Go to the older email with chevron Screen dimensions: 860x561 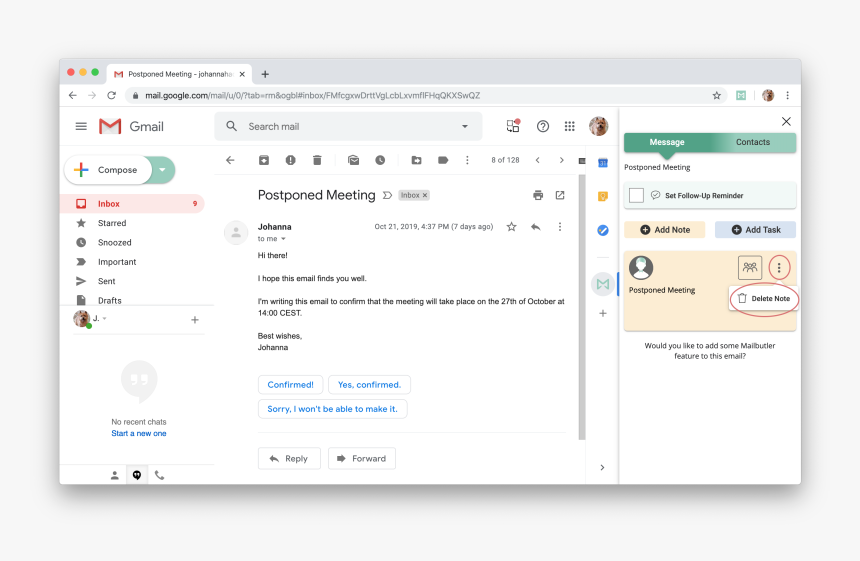pos(561,160)
